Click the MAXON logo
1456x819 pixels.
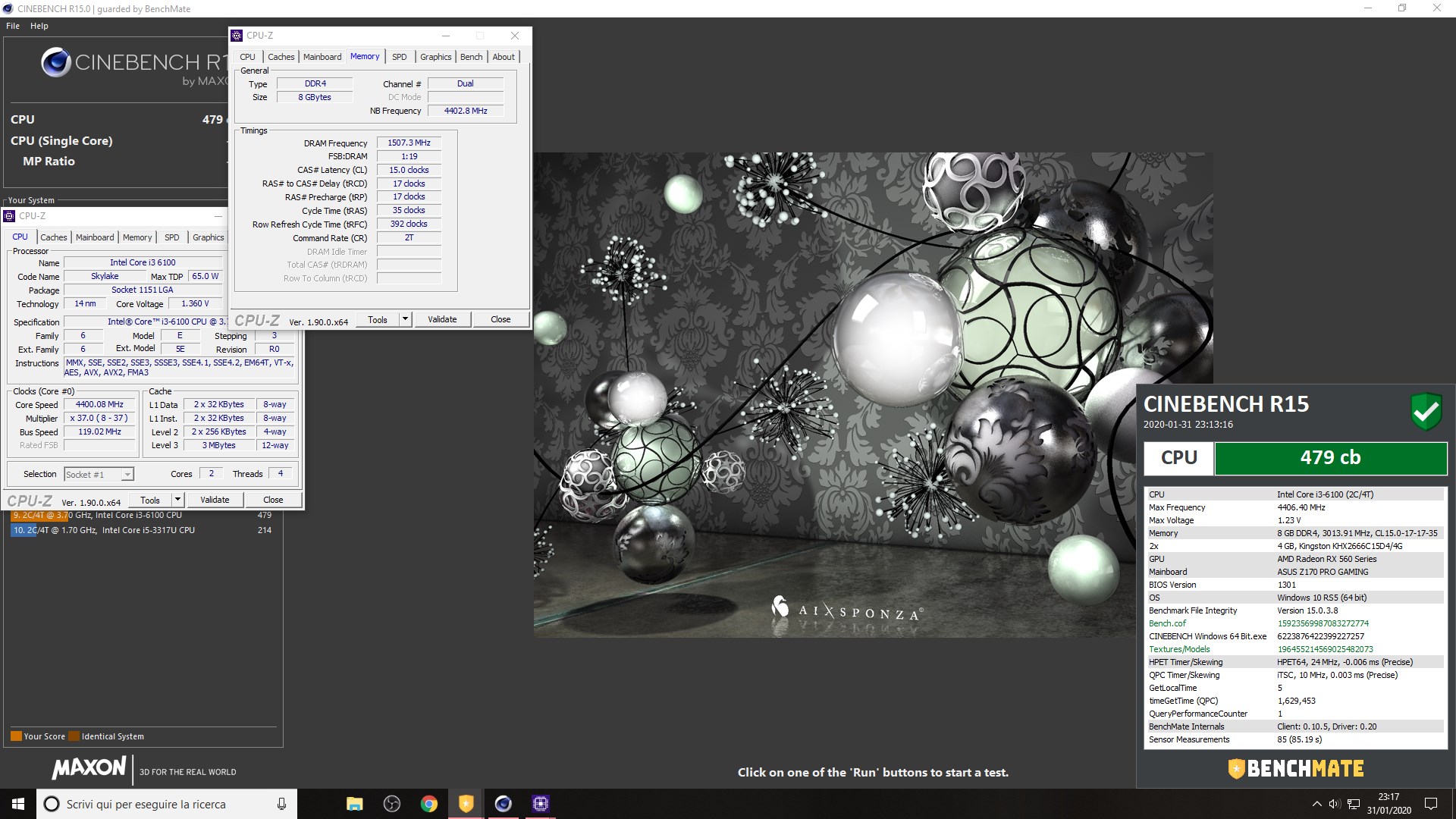89,767
